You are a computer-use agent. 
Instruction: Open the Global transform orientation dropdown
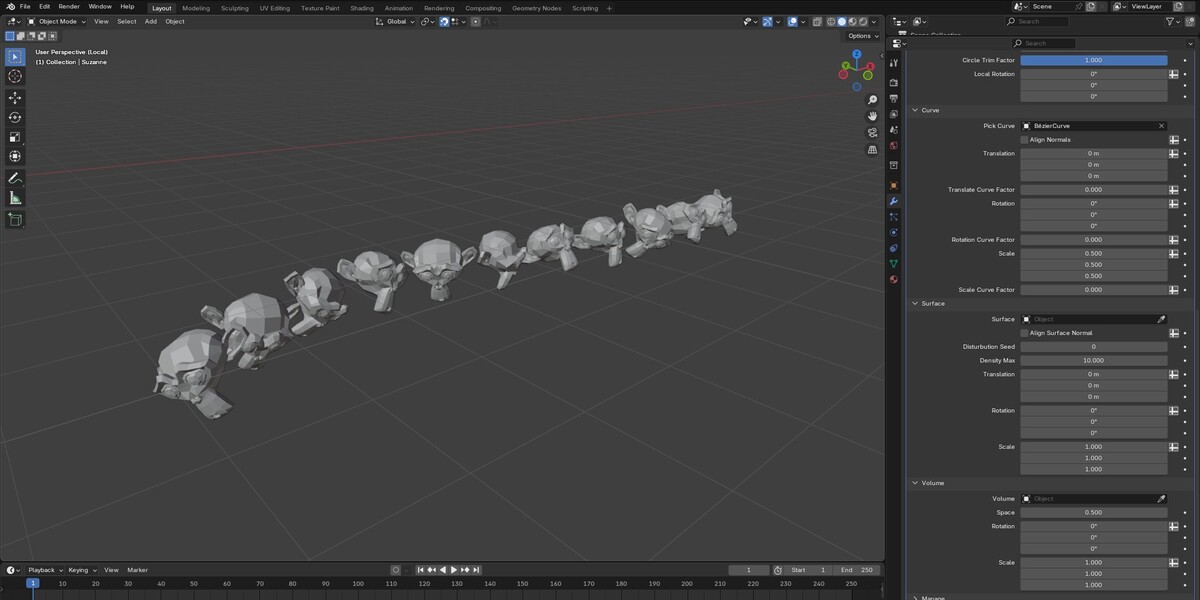point(395,21)
